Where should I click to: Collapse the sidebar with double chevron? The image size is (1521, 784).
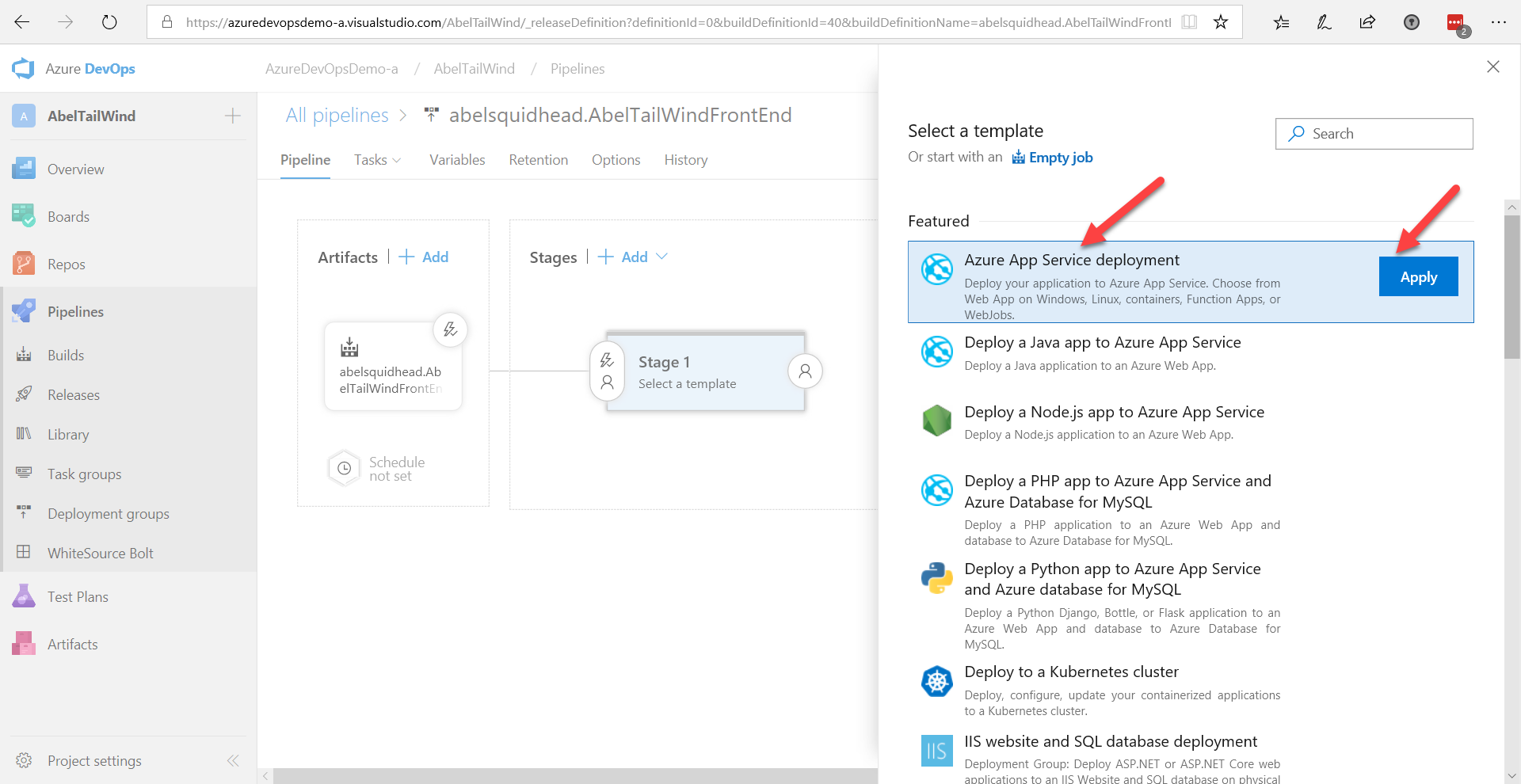click(233, 760)
